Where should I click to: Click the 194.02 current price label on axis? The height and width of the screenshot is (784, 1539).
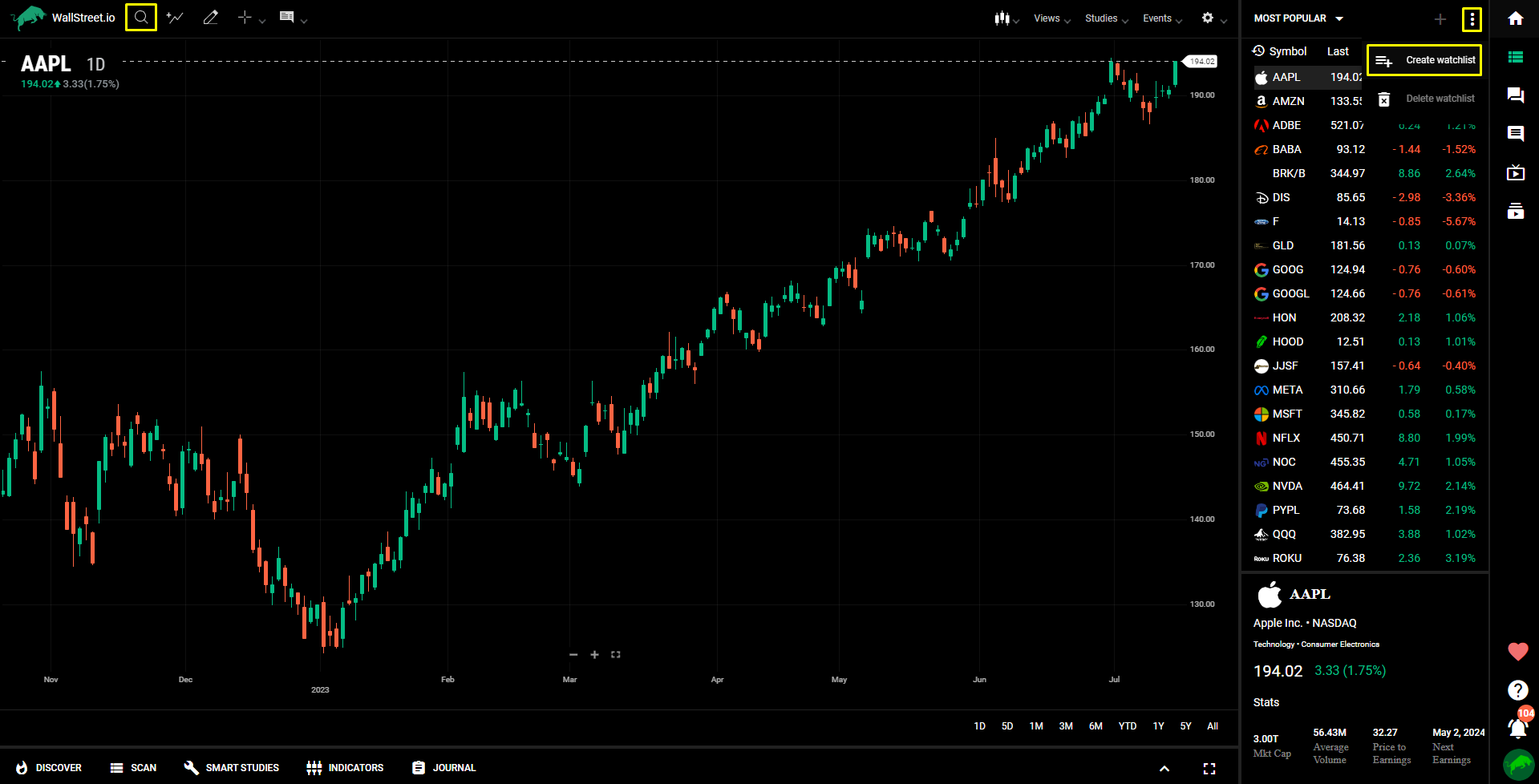1201,61
